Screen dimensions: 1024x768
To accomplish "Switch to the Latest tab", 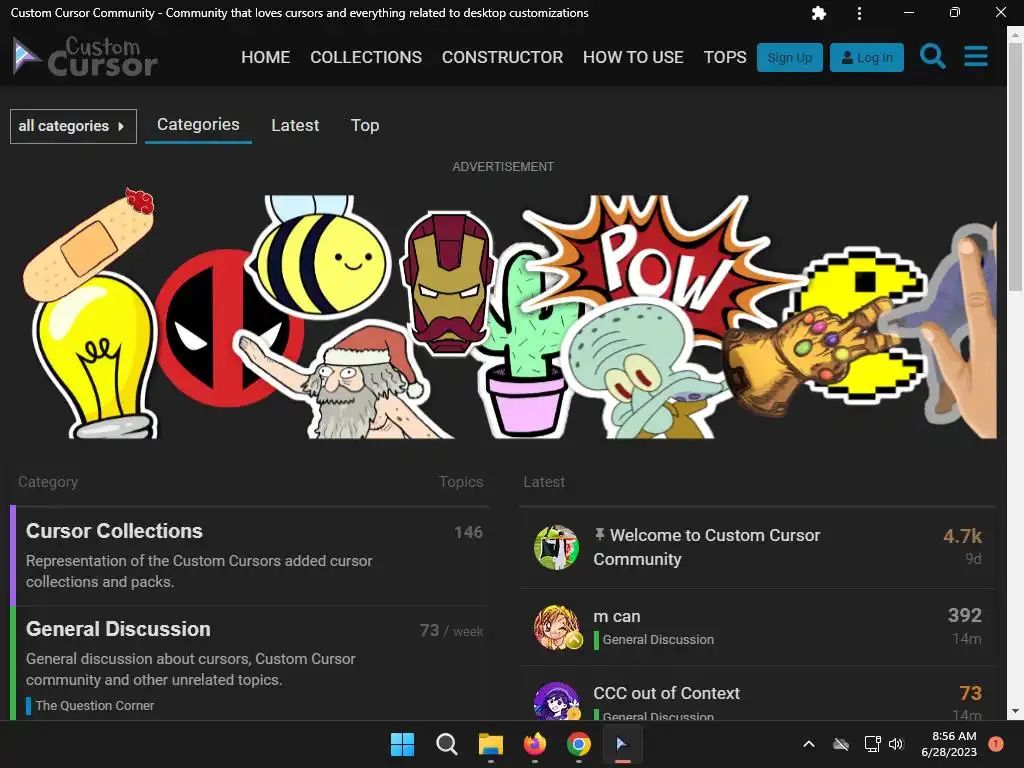I will tap(295, 125).
